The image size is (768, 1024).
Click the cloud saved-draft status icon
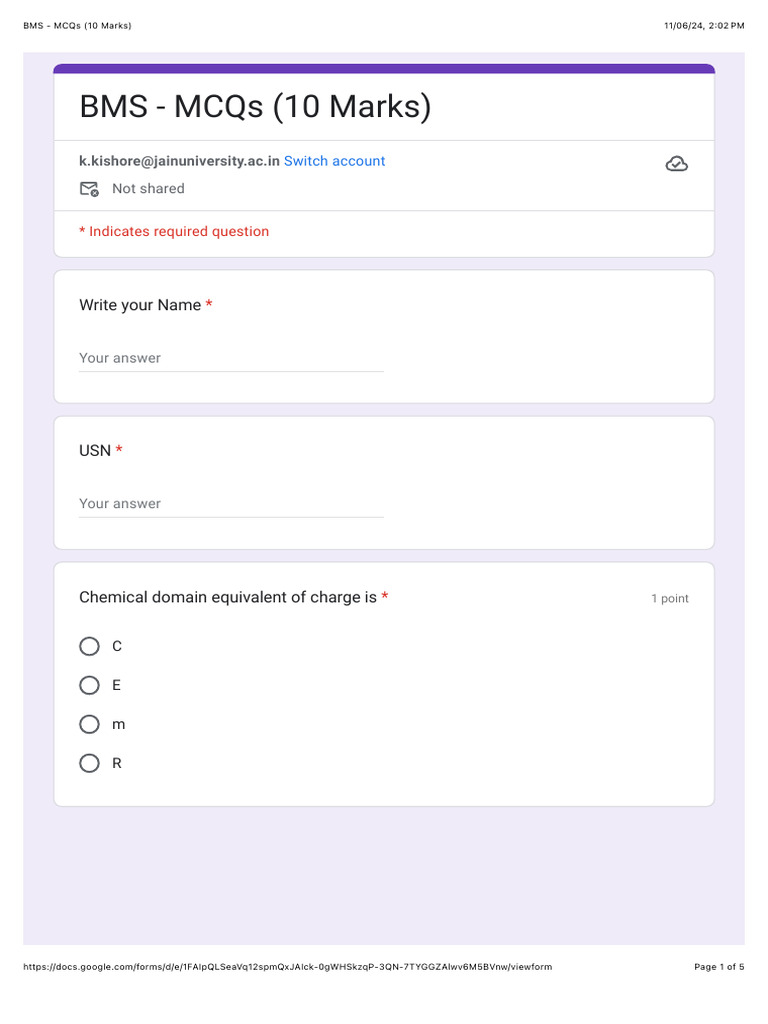(676, 164)
